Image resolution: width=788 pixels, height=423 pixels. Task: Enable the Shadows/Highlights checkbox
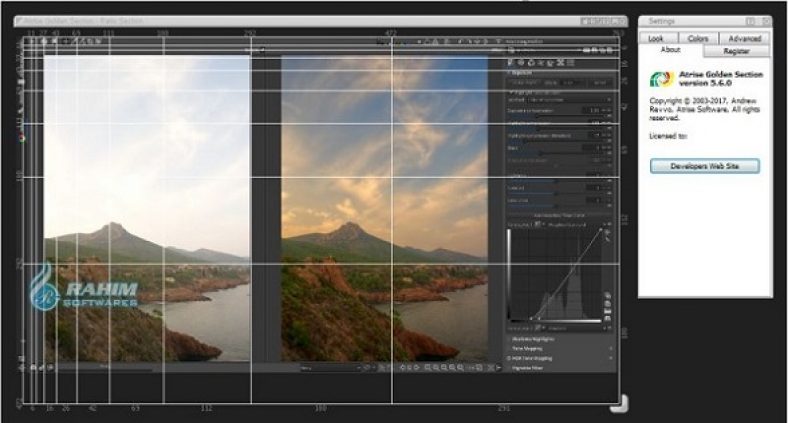click(x=510, y=339)
